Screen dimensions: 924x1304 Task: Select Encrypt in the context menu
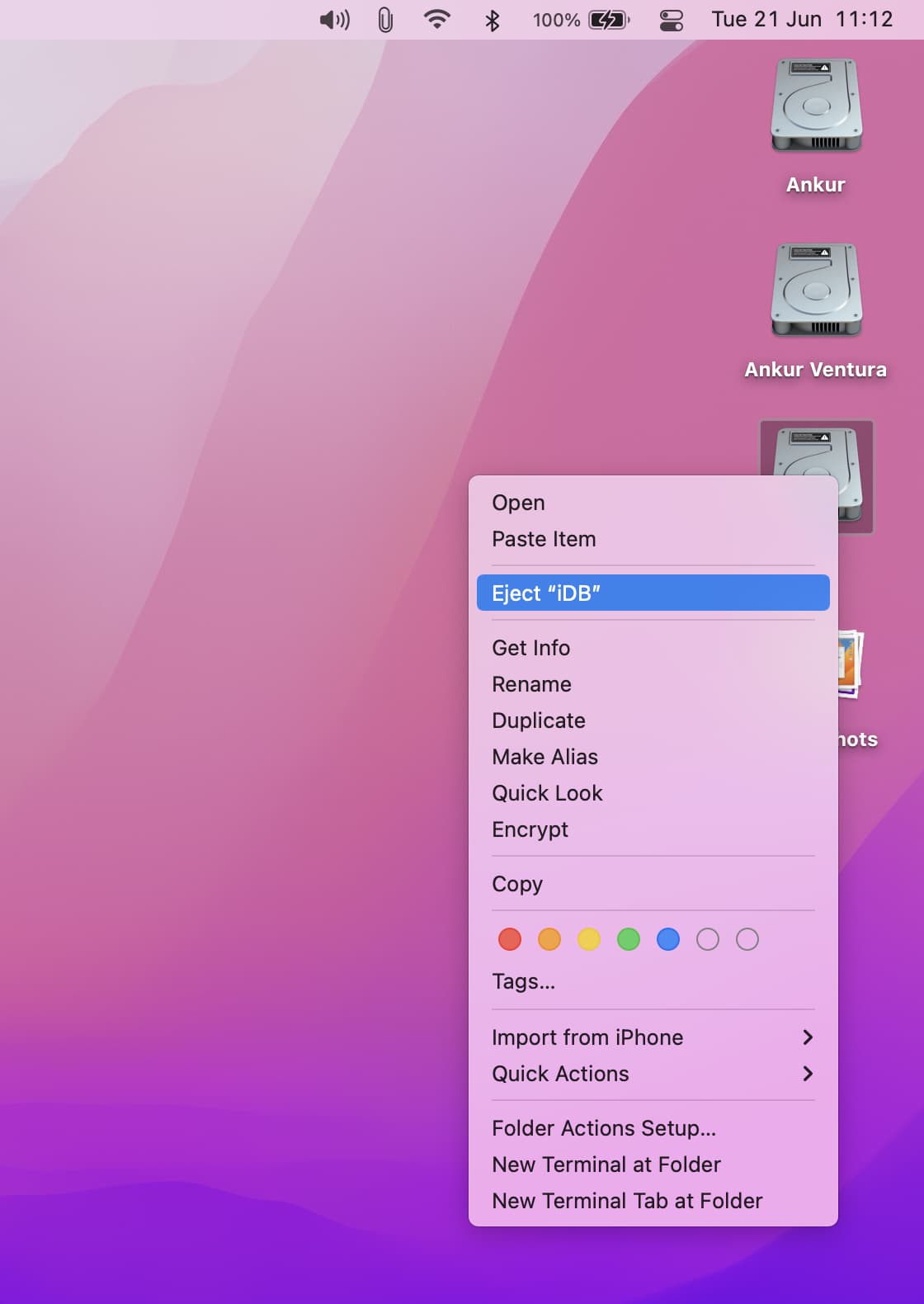[x=653, y=829]
